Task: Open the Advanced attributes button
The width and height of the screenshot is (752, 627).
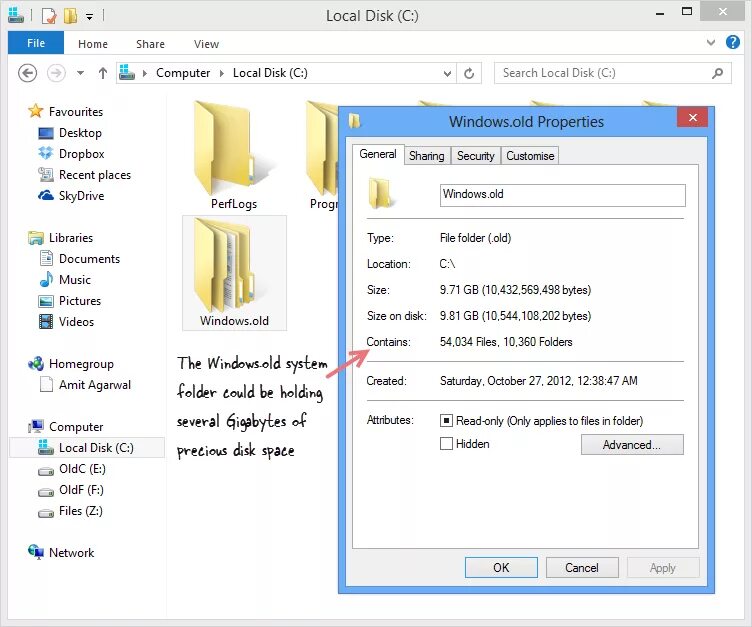Action: (x=632, y=445)
